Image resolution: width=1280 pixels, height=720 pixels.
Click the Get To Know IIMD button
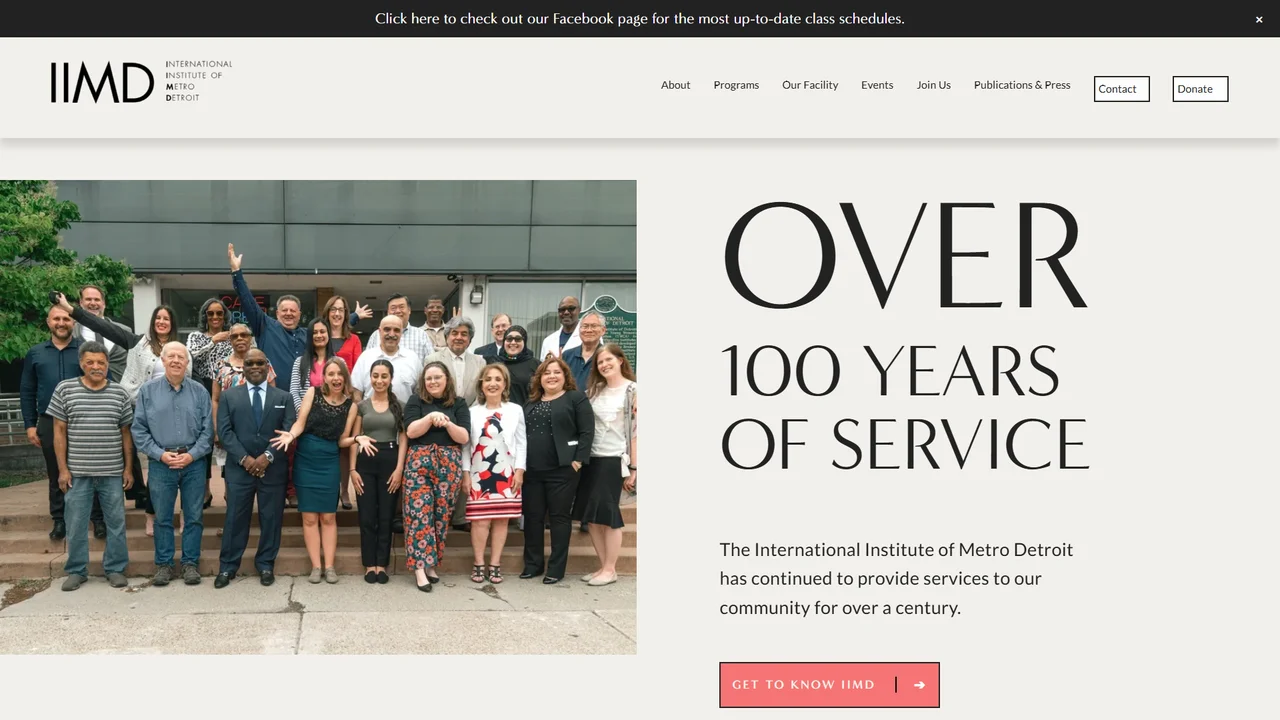[x=829, y=685]
